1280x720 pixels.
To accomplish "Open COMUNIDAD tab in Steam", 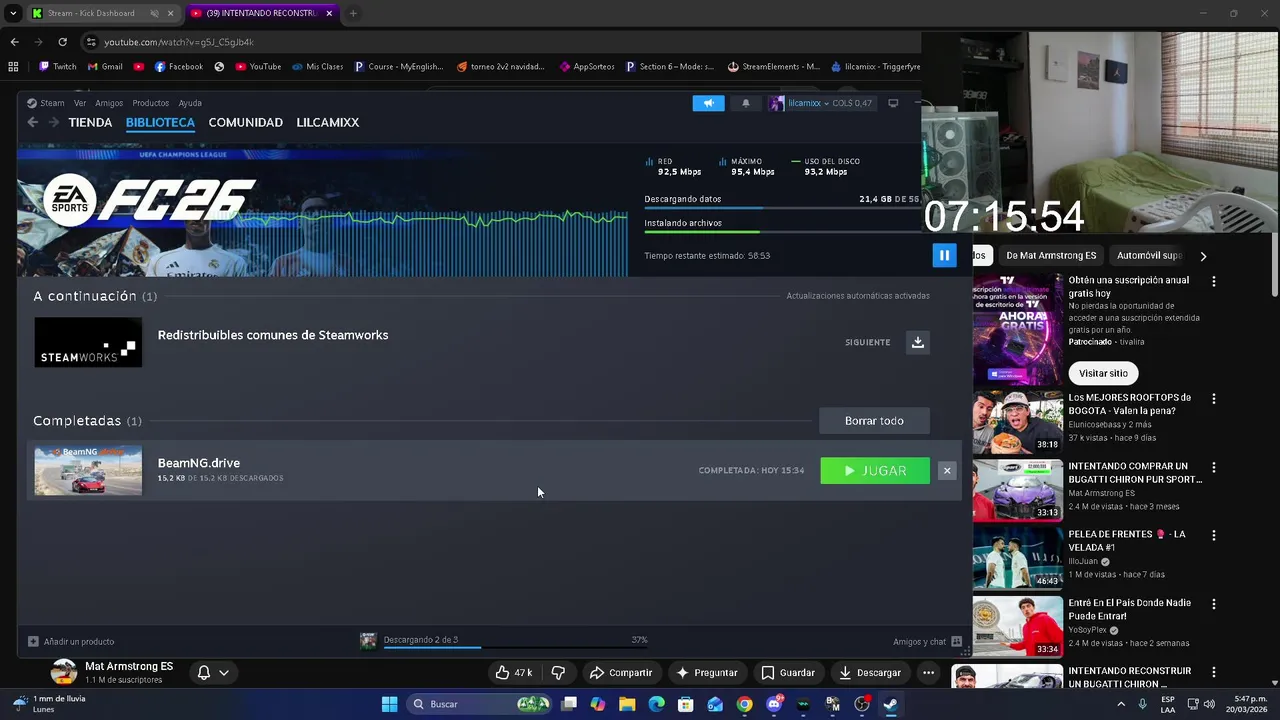I will pos(245,122).
